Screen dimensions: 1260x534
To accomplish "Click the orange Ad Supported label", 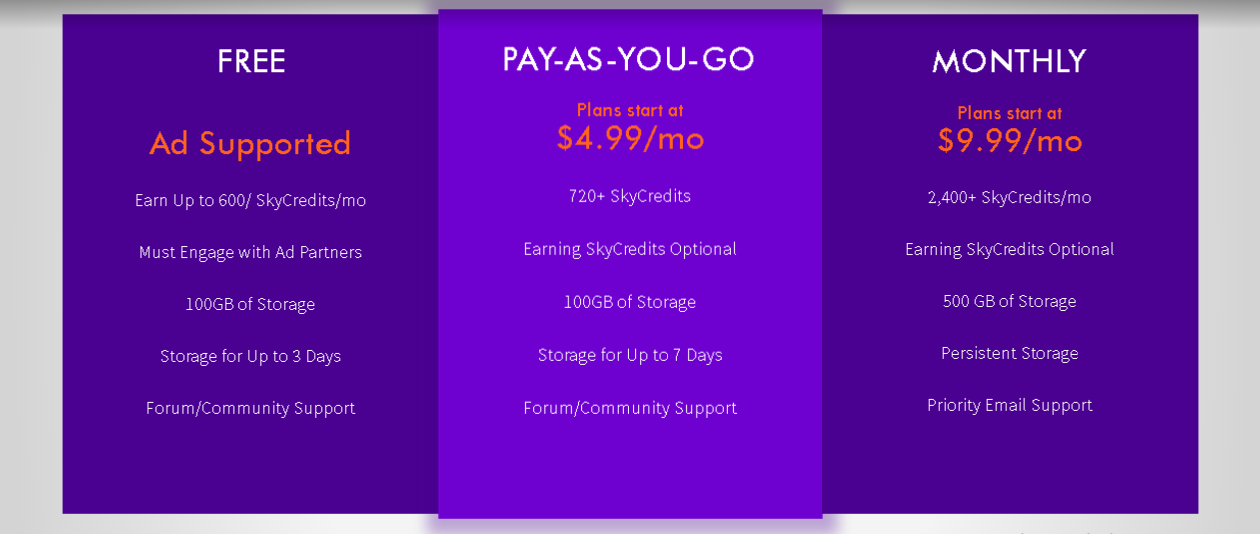I will (250, 144).
